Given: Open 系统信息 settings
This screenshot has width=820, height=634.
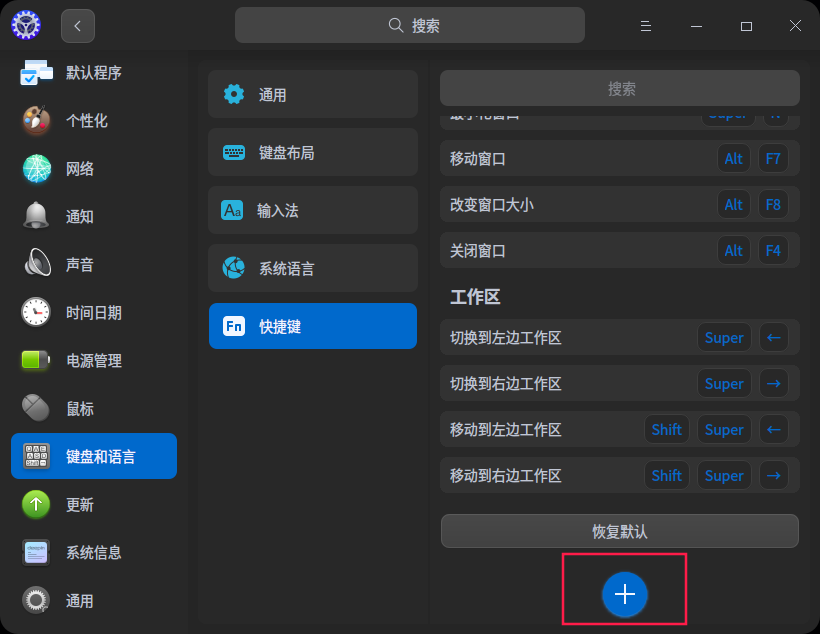Looking at the screenshot, I should tap(94, 552).
